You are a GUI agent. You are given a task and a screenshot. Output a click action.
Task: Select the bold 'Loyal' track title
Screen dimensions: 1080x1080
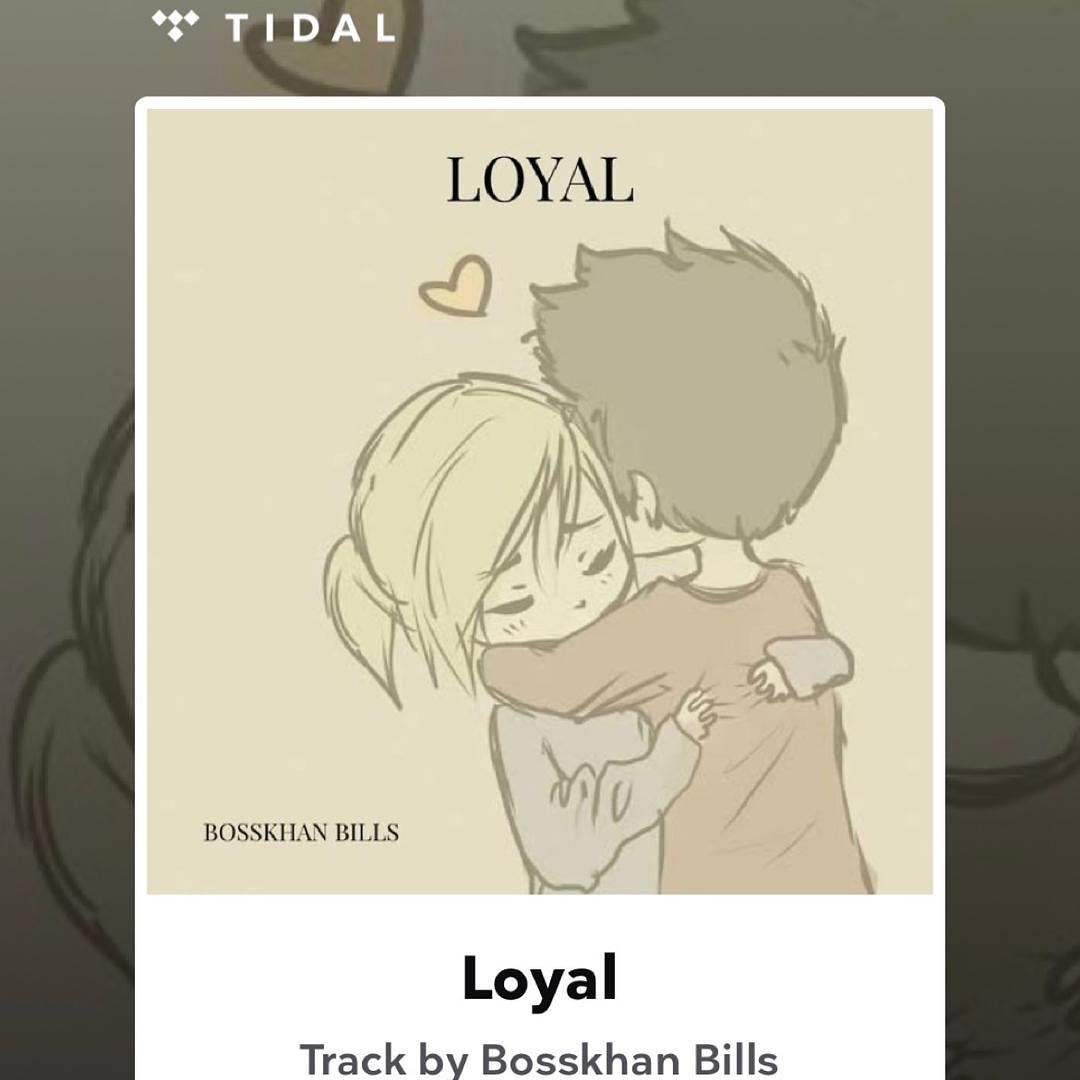[539, 978]
